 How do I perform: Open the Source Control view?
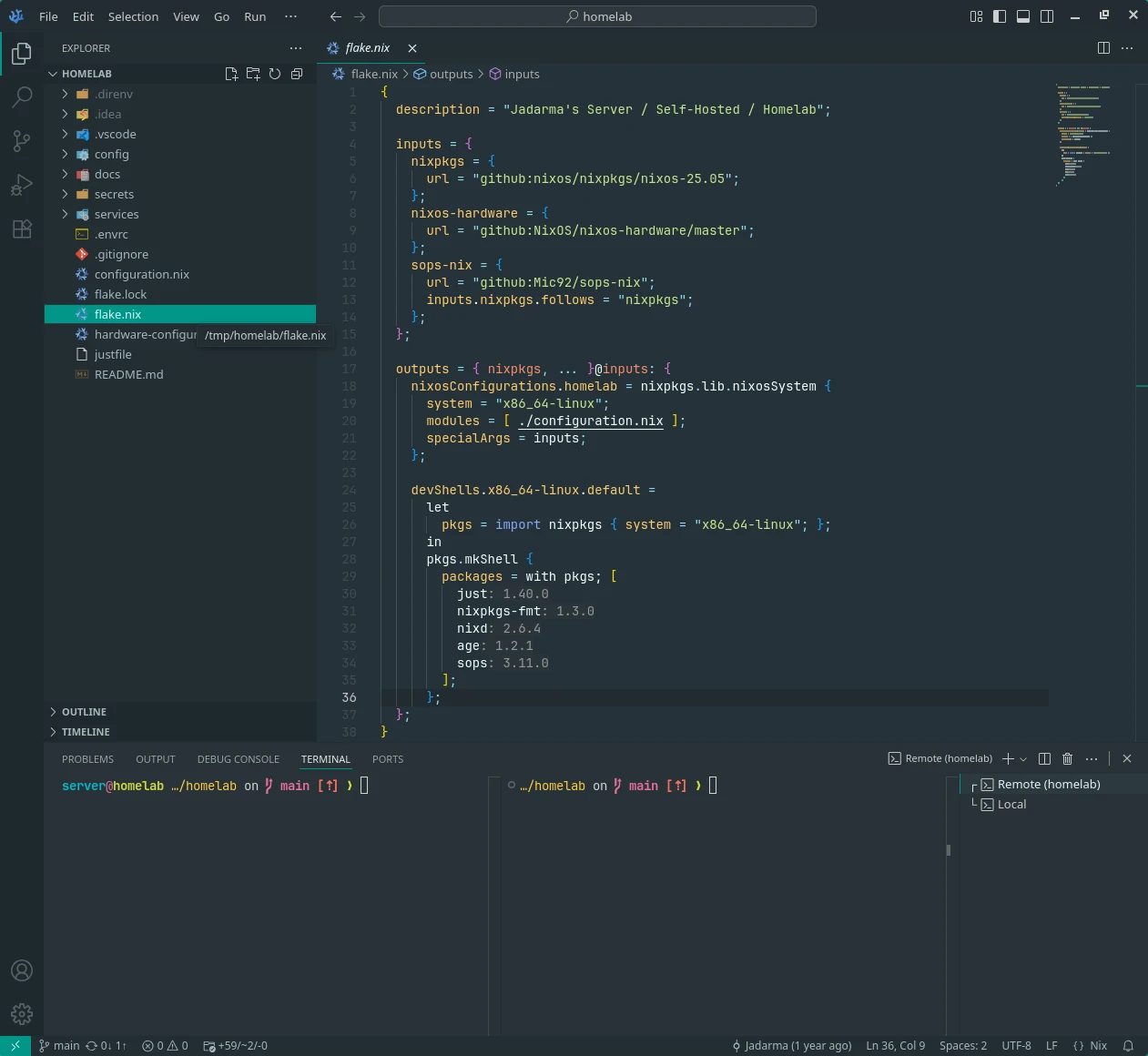click(x=22, y=140)
